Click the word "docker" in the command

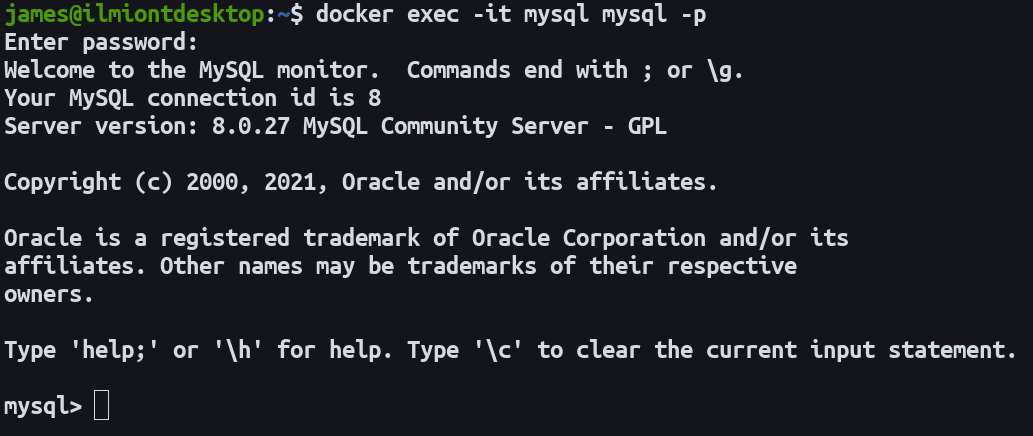pos(354,16)
